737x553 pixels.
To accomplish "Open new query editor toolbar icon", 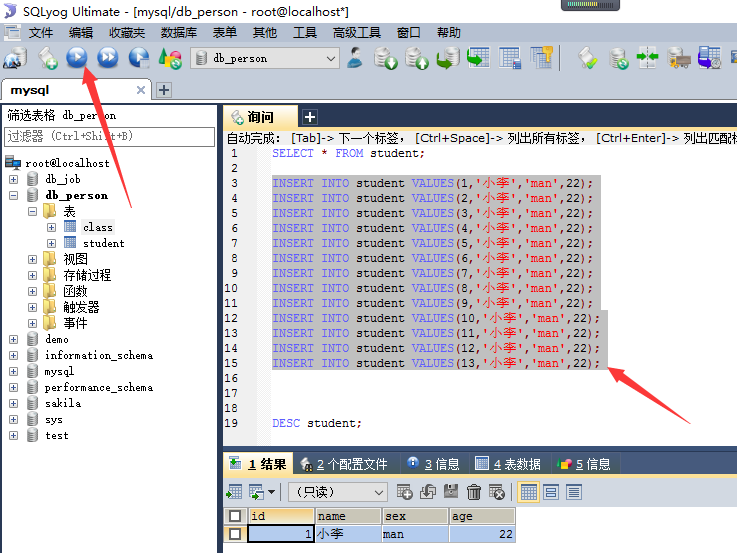I will tap(47, 58).
